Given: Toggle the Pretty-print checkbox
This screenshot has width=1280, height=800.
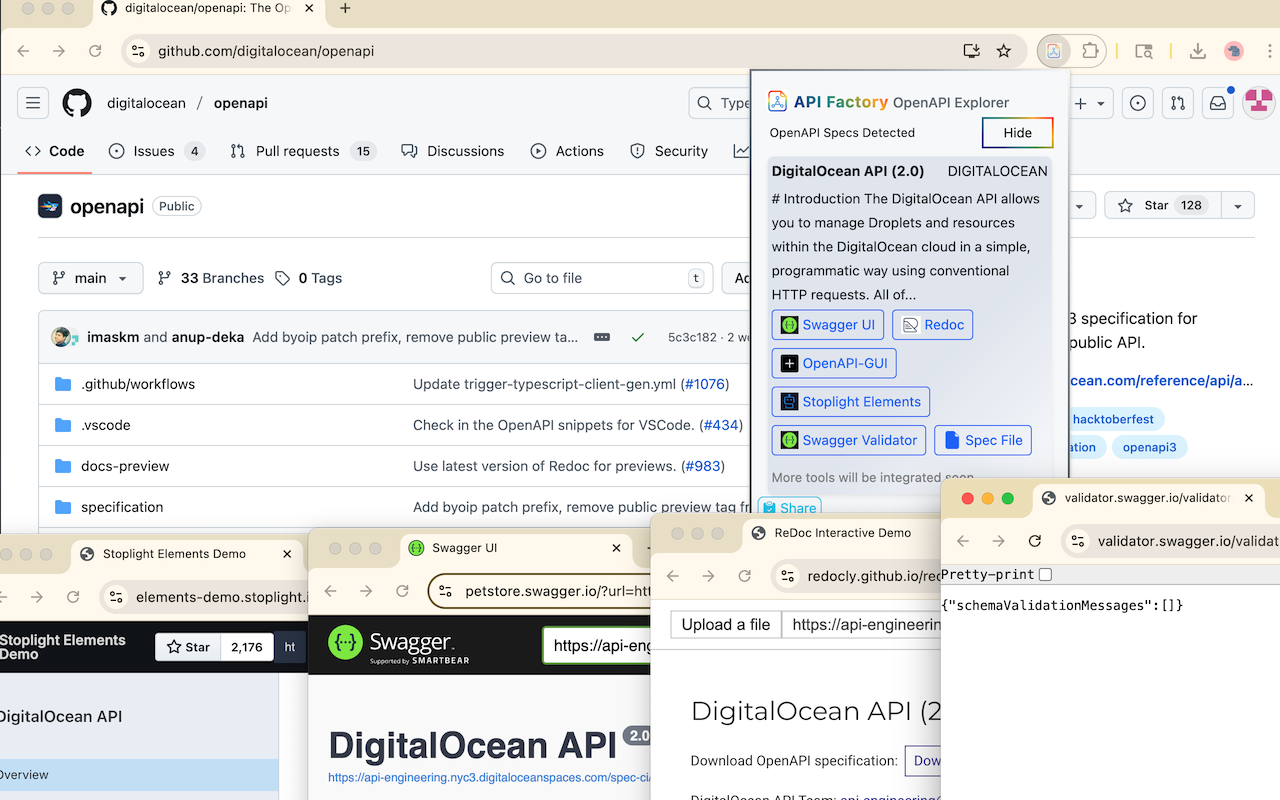Looking at the screenshot, I should (1045, 574).
